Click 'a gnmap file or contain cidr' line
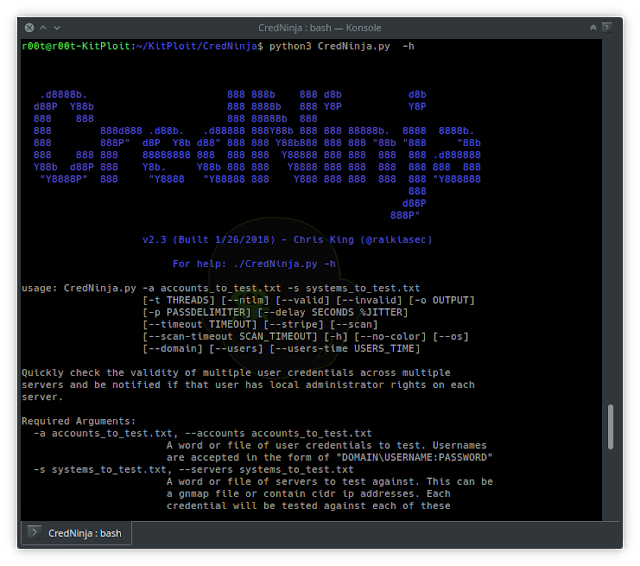The image size is (640, 566). coord(309,494)
